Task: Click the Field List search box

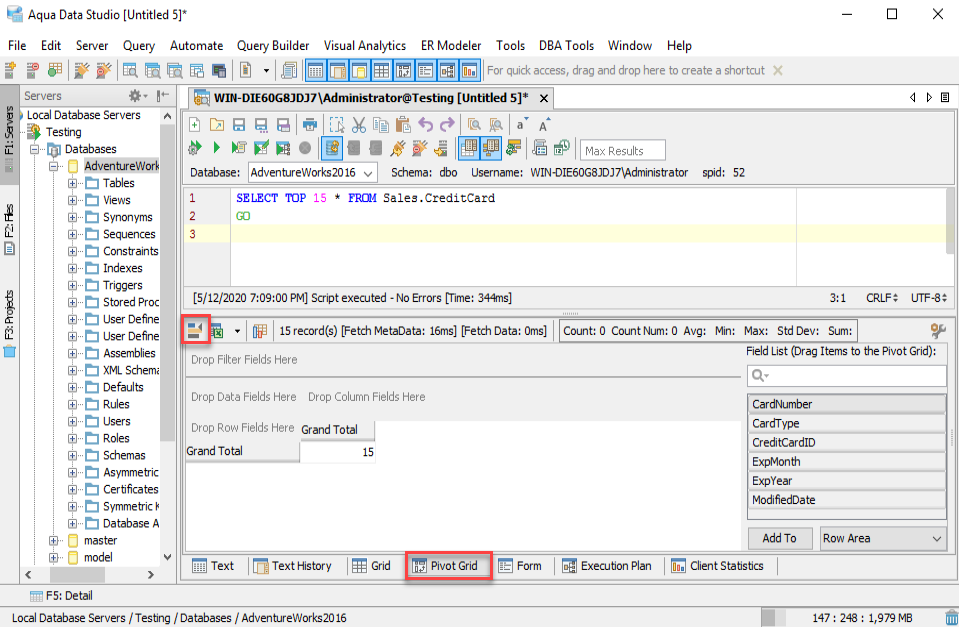Action: (846, 375)
